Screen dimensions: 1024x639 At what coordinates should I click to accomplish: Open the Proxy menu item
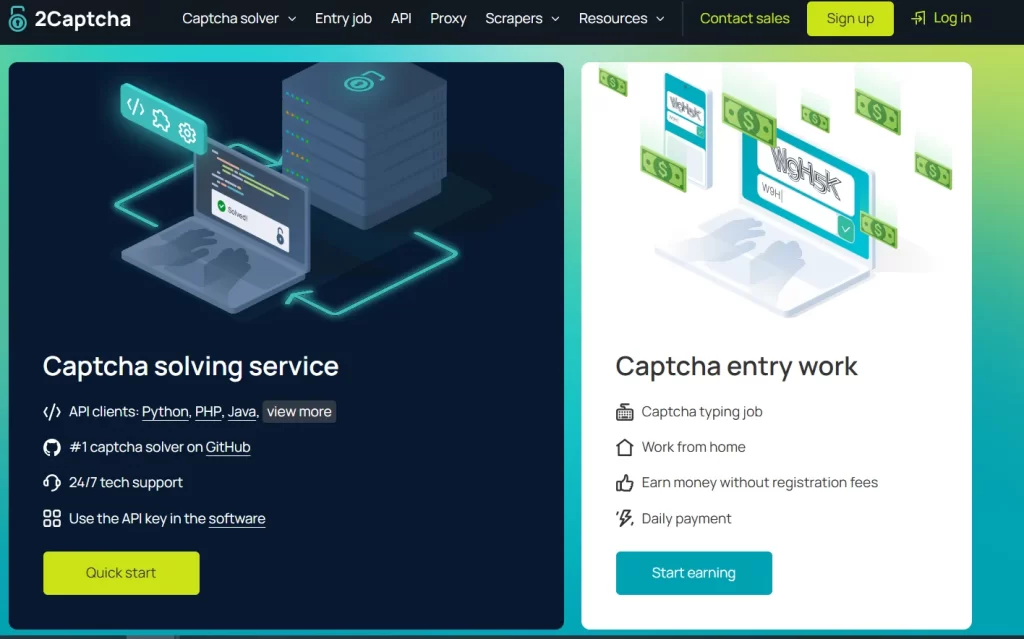click(x=448, y=18)
